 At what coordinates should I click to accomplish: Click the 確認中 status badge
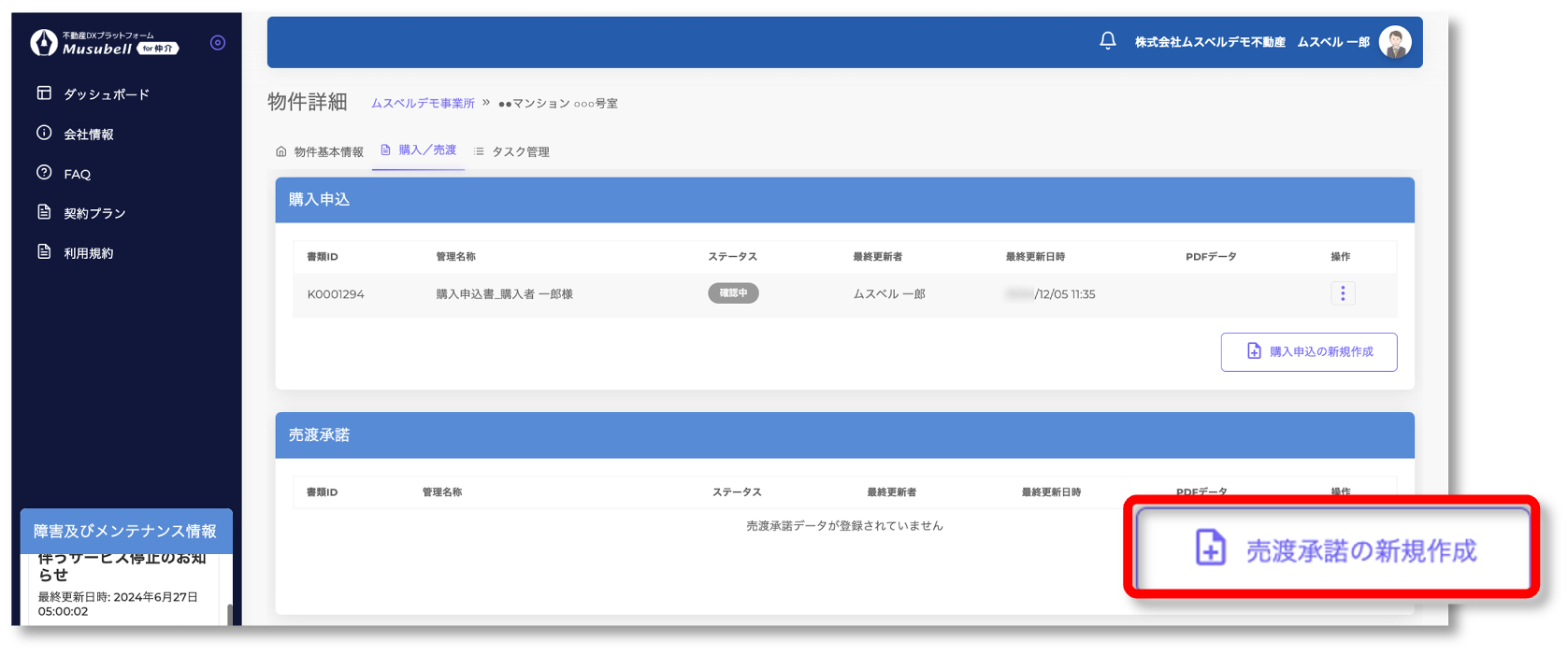[x=733, y=293]
